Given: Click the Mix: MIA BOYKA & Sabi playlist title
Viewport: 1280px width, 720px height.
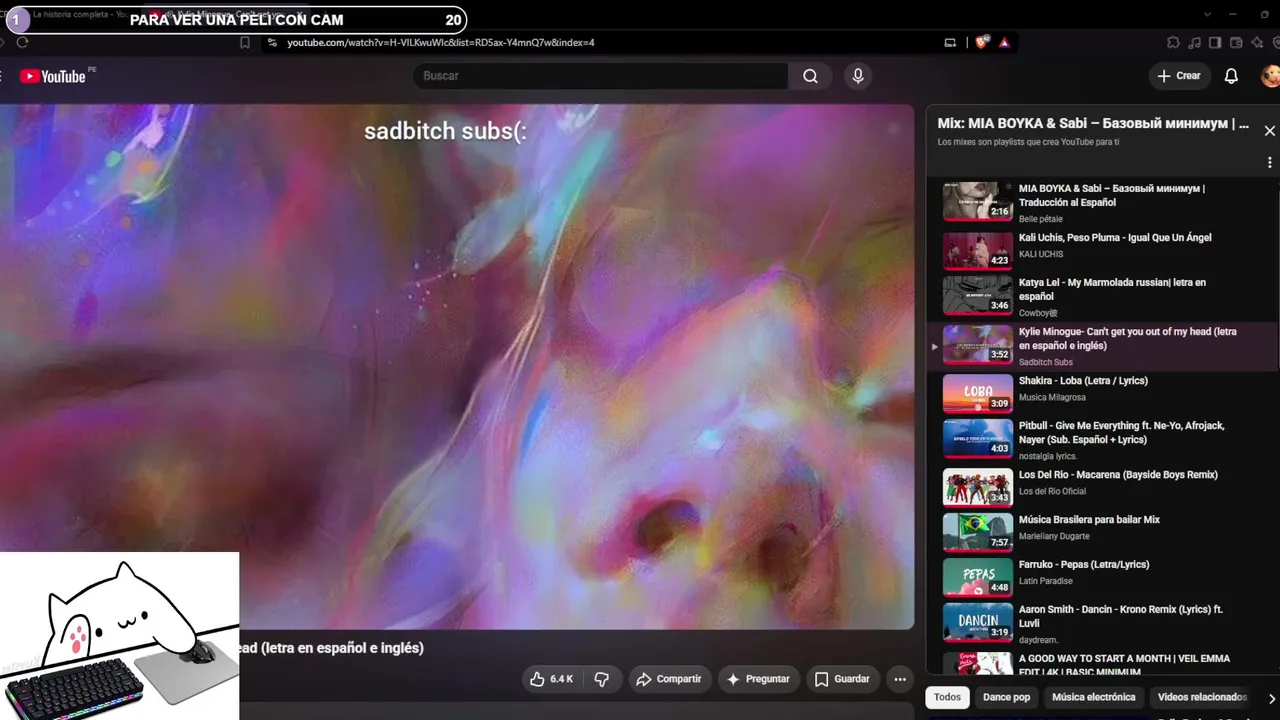Looking at the screenshot, I should [x=1093, y=124].
